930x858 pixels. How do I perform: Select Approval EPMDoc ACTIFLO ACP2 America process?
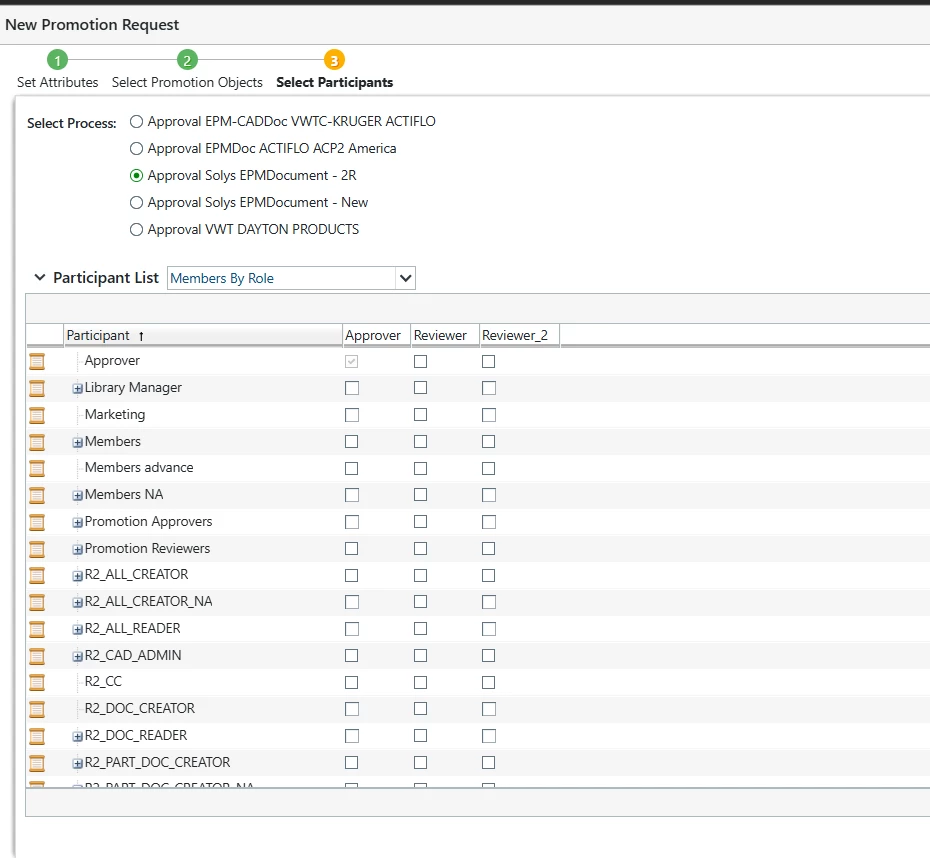(136, 148)
